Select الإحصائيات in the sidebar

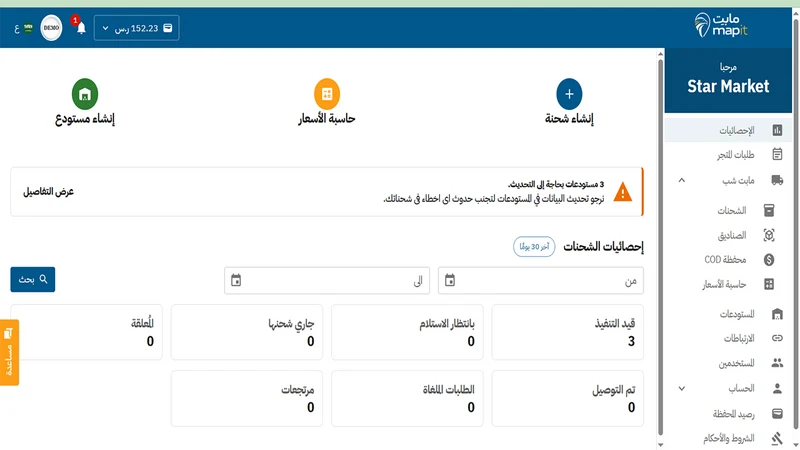click(x=728, y=130)
